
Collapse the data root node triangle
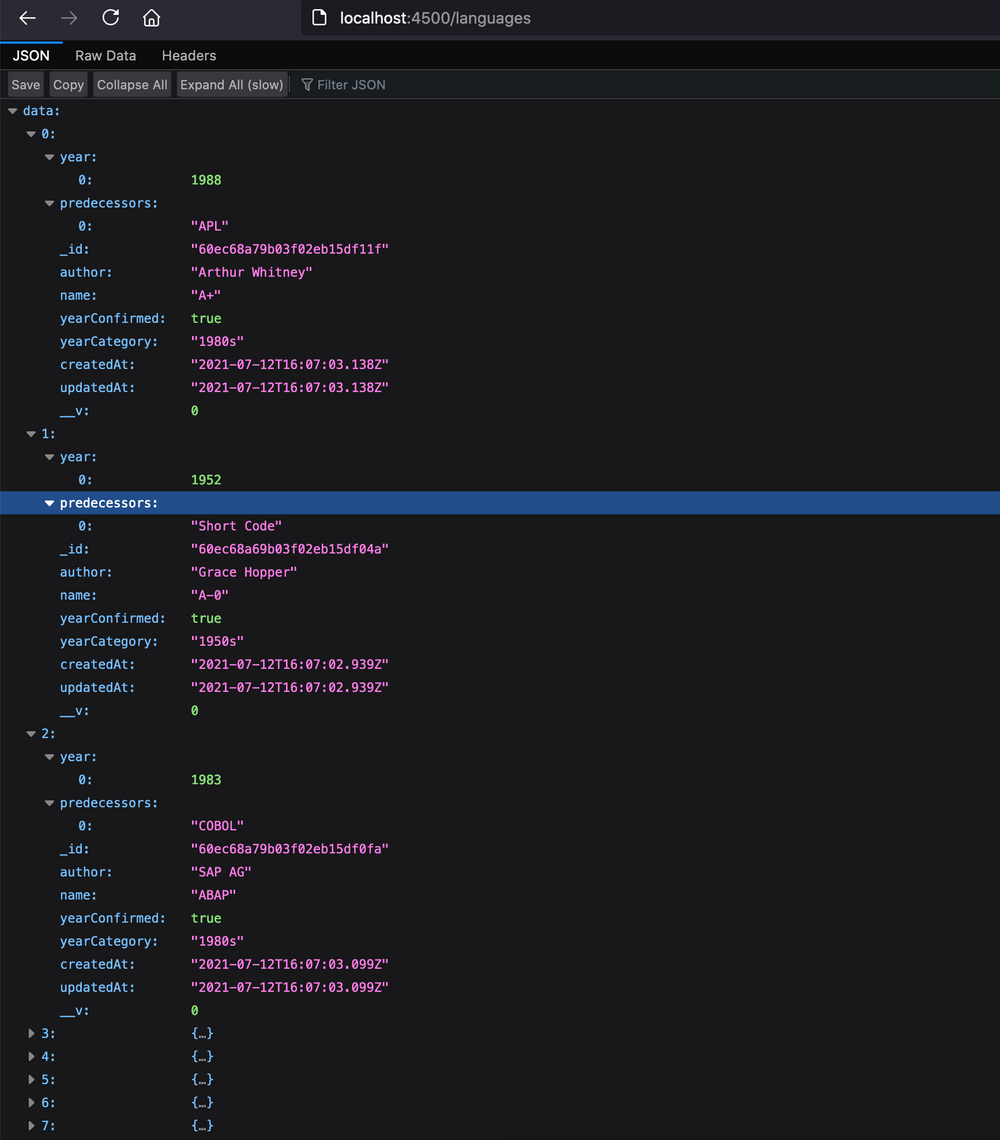pyautogui.click(x=12, y=110)
